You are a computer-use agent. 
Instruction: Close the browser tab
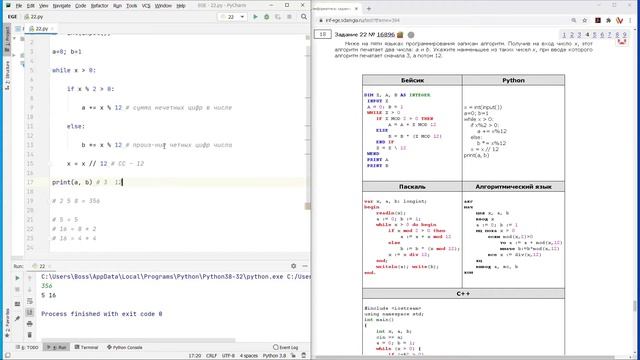[356, 8]
